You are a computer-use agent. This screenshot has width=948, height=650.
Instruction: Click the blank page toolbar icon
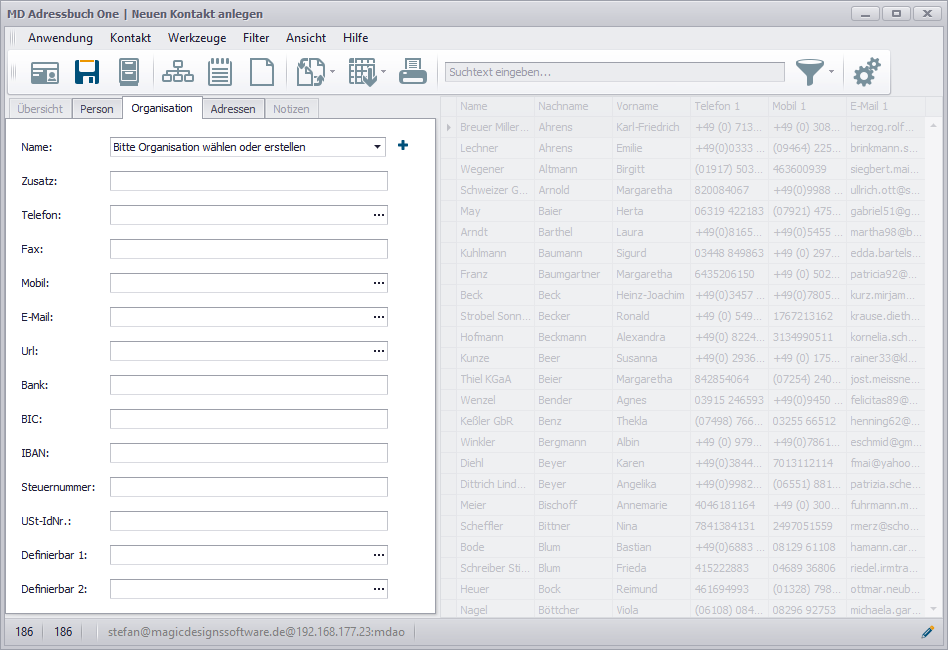point(261,72)
